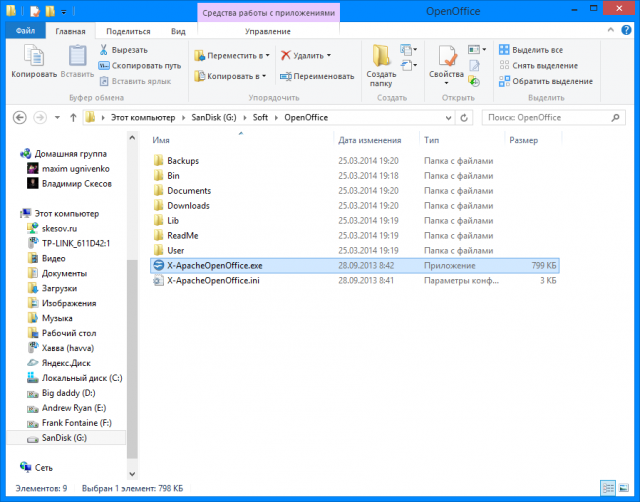Click the History icon in Открыть group
Image resolution: width=640 pixels, height=502 pixels.
pyautogui.click(x=474, y=81)
